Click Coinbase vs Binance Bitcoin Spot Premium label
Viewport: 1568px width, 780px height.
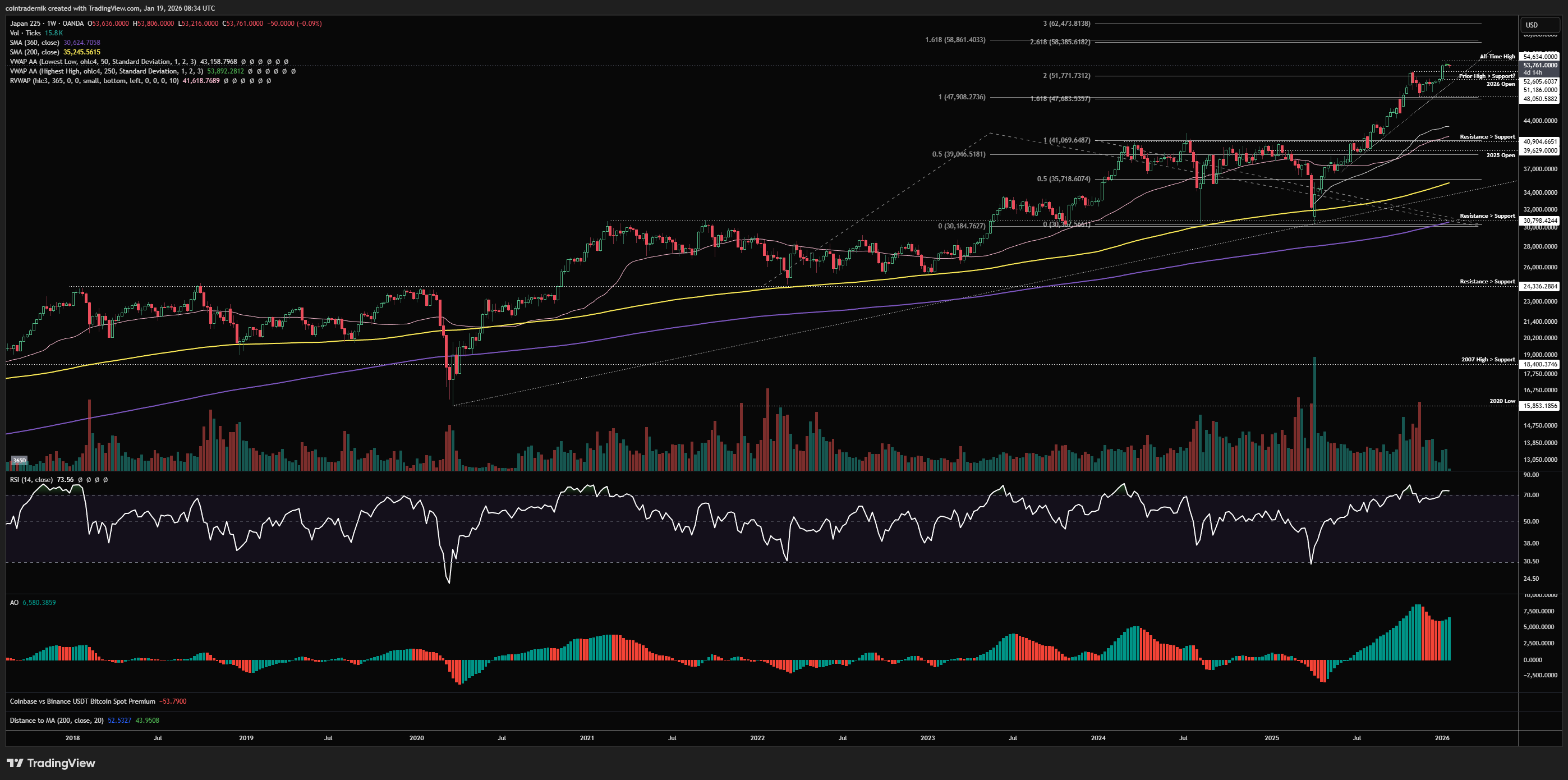coord(82,701)
